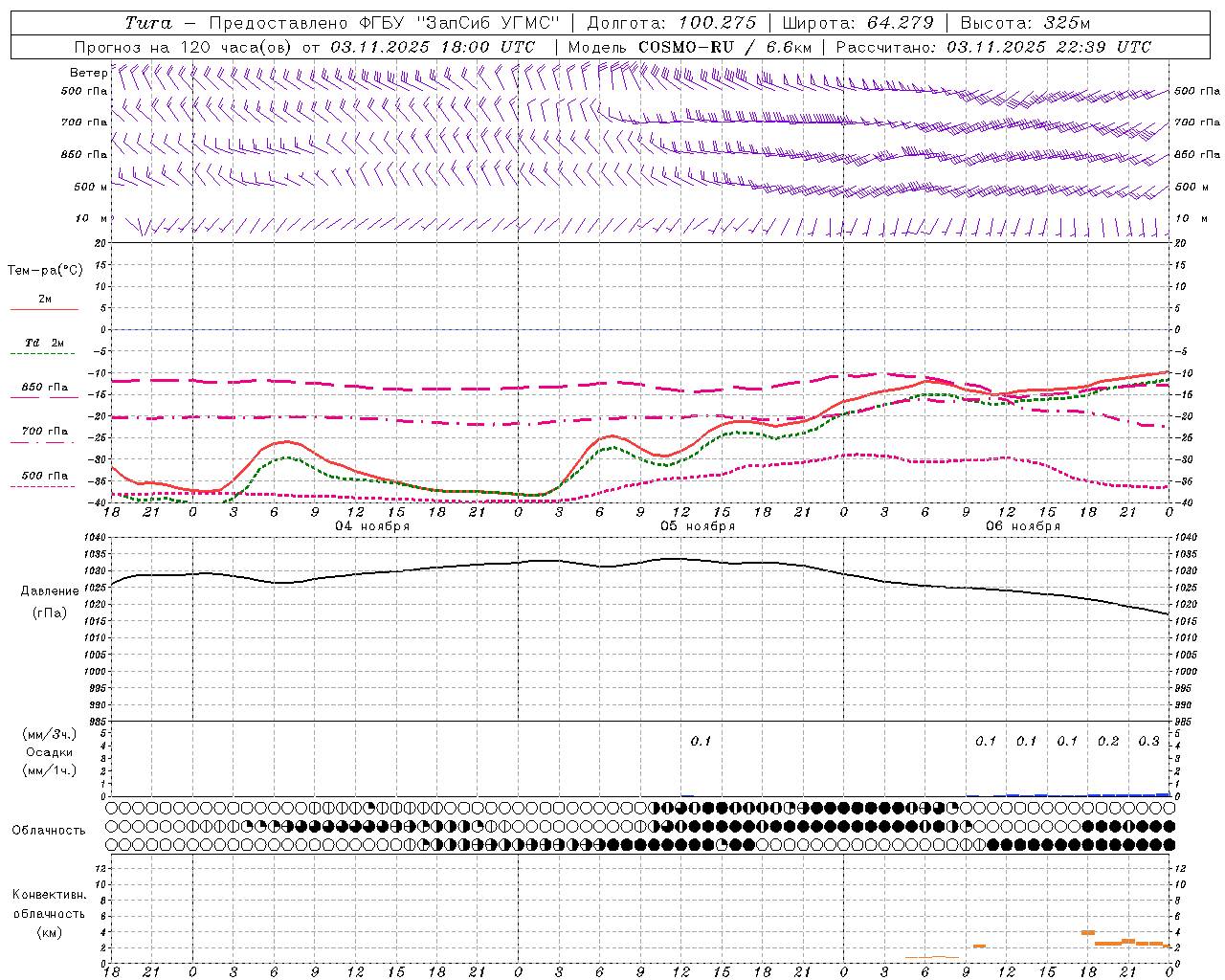Click the "850 гПа" temperature legend label
This screenshot has height=980, width=1225.
[x=45, y=388]
